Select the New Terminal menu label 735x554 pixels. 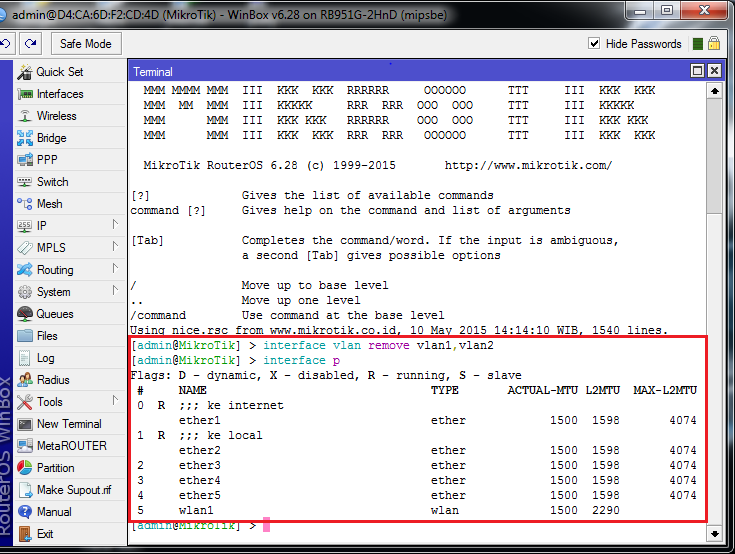69,424
